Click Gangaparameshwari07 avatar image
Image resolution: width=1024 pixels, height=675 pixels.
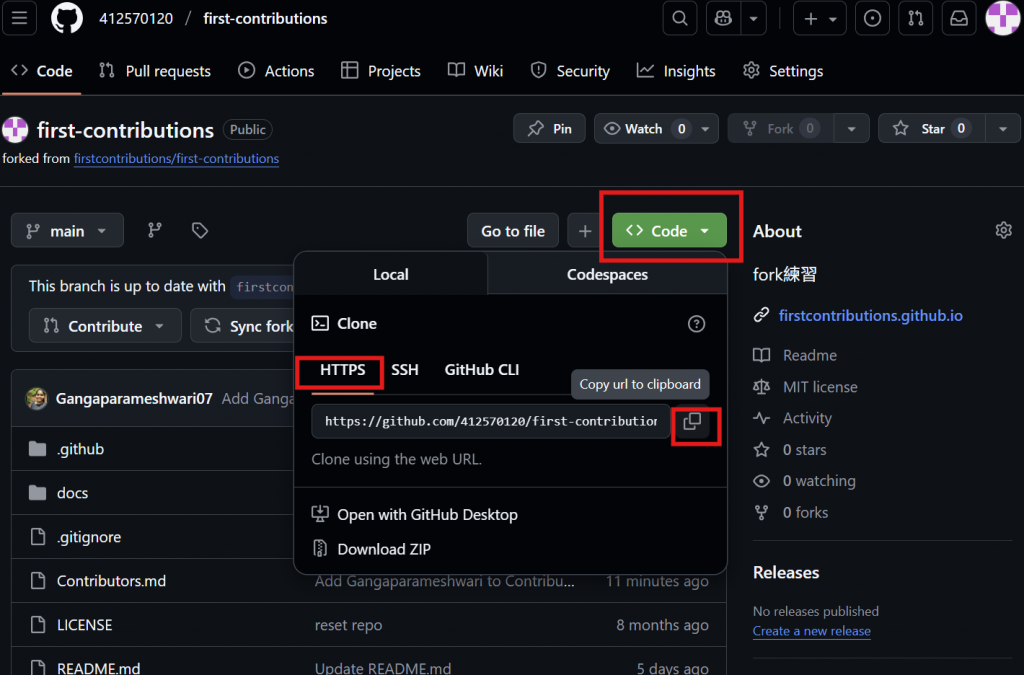[37, 398]
